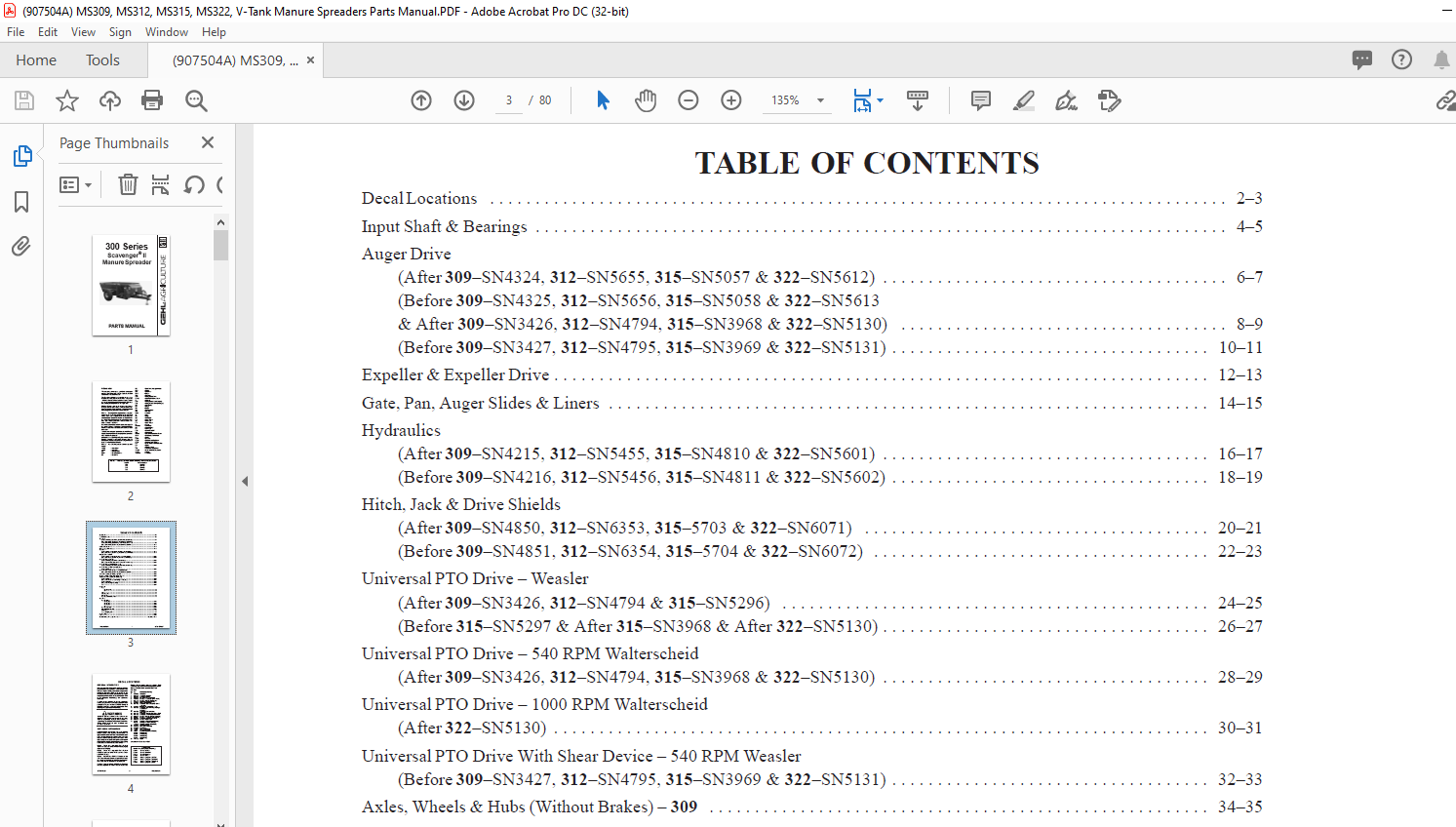Open insert pages thumbnail icon
Image resolution: width=1456 pixels, height=827 pixels.
tap(161, 184)
